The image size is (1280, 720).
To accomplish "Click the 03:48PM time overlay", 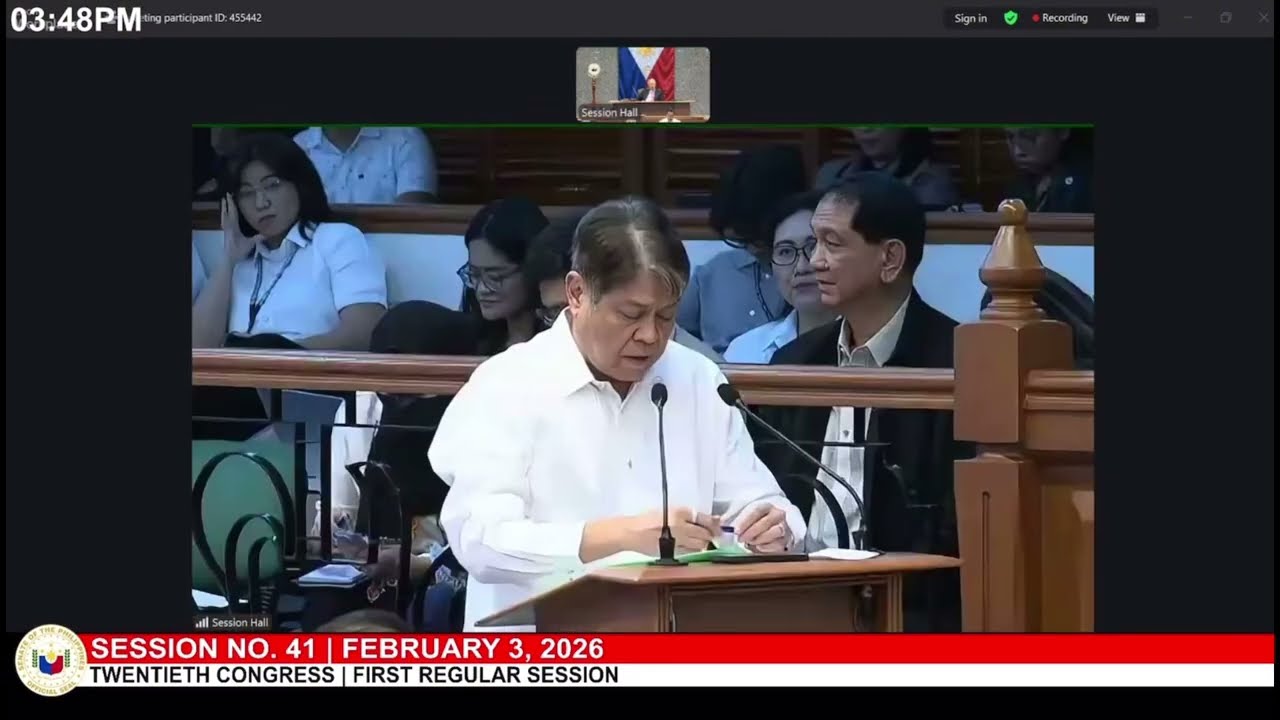I will [x=76, y=19].
